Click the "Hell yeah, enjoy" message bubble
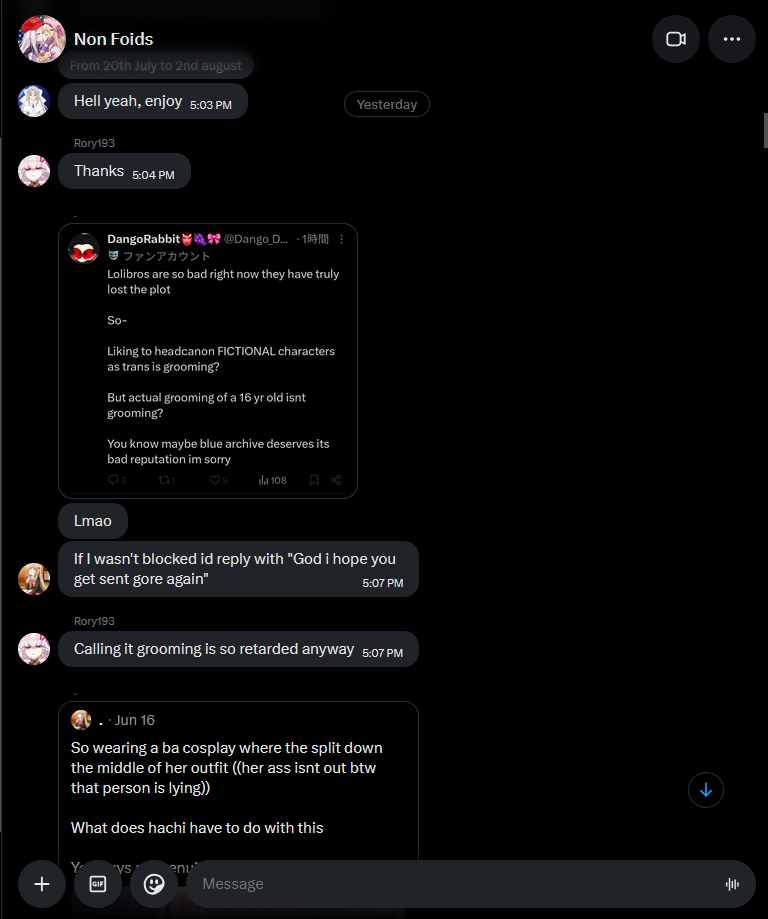Screen dimensions: 768x919 coord(153,101)
